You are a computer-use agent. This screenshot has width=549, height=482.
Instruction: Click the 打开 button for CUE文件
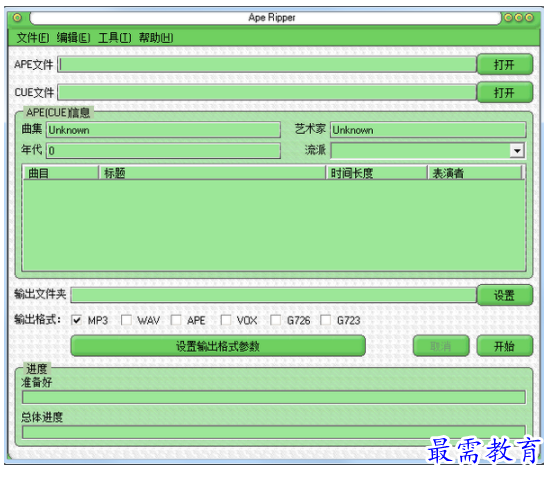point(505,93)
